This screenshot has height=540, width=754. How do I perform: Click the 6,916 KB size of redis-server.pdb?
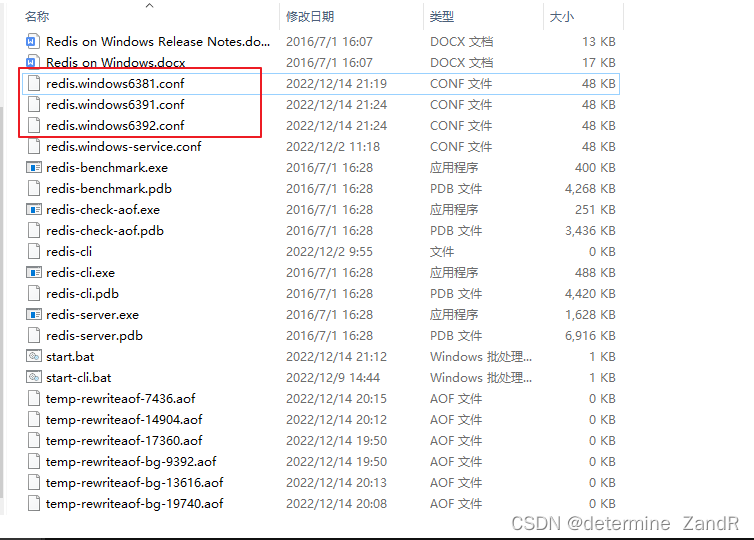coord(590,336)
